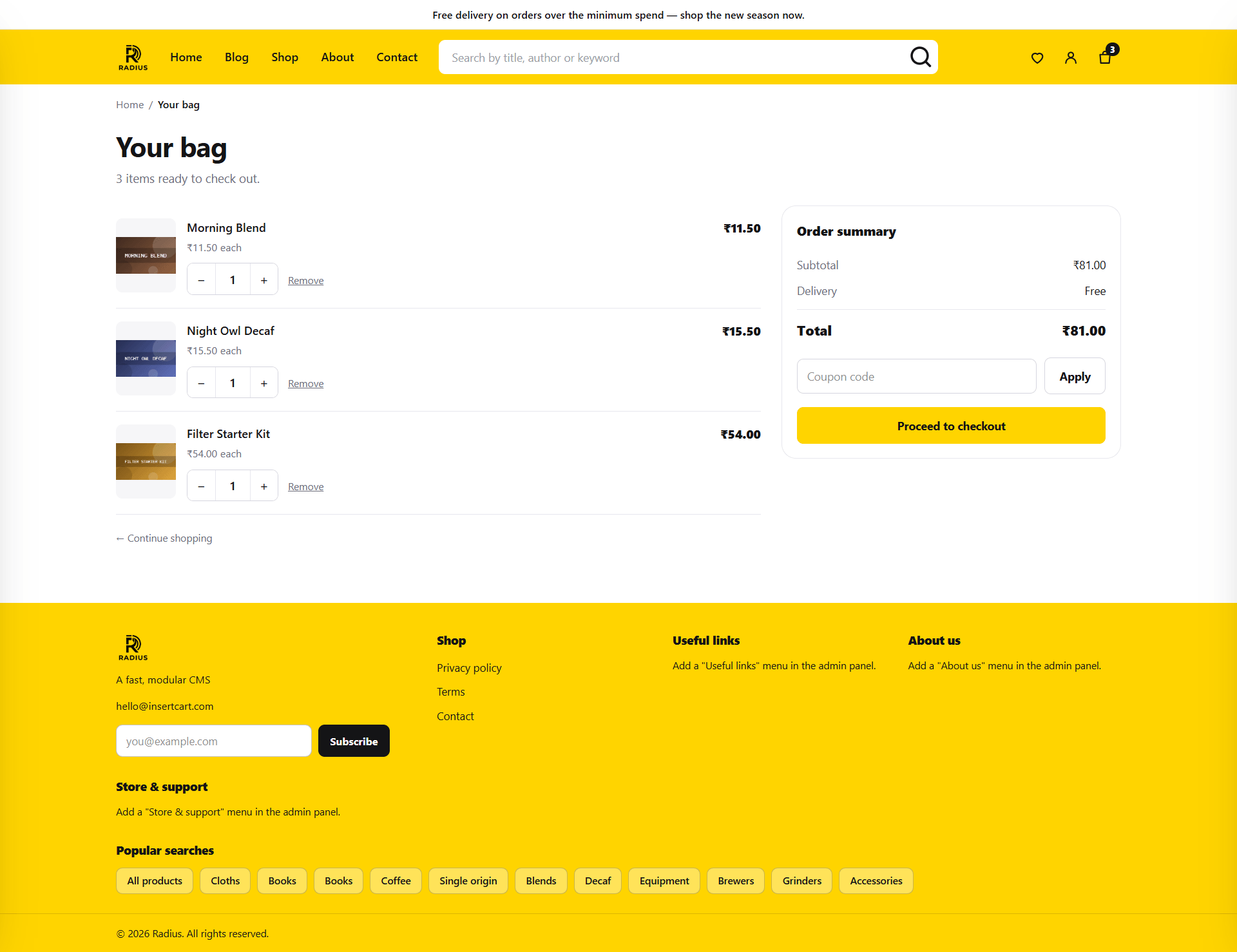Open Night Owl Decaf product thumbnail
Screen dimensions: 1237x952
(x=146, y=358)
